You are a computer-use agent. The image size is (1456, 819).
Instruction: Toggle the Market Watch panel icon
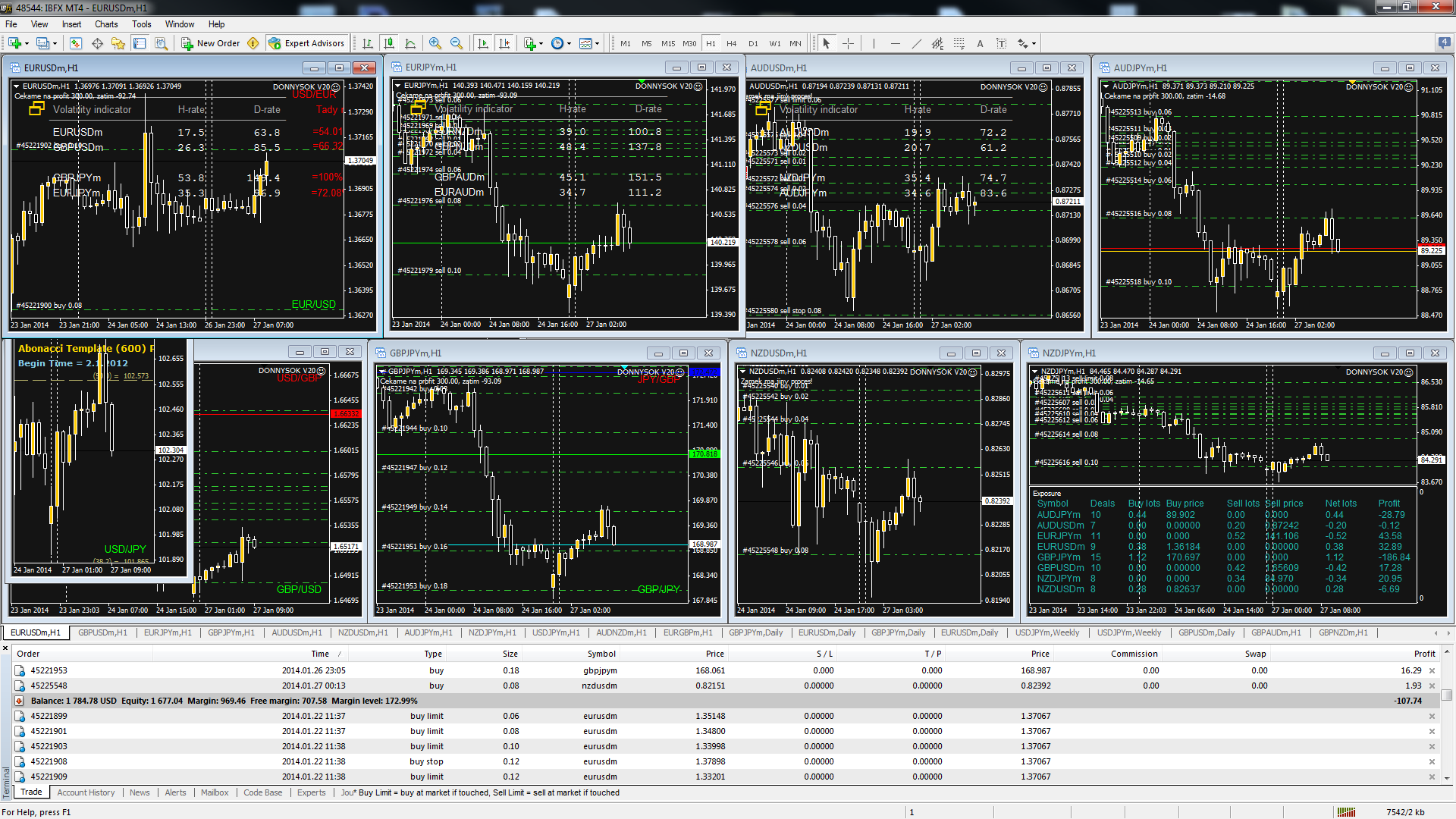[x=76, y=43]
